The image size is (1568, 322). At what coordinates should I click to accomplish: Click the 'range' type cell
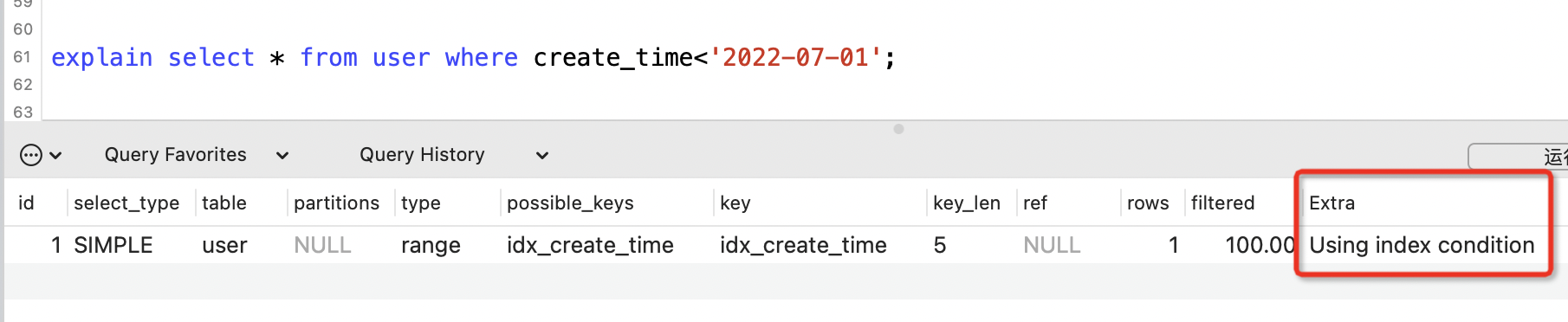[x=431, y=245]
